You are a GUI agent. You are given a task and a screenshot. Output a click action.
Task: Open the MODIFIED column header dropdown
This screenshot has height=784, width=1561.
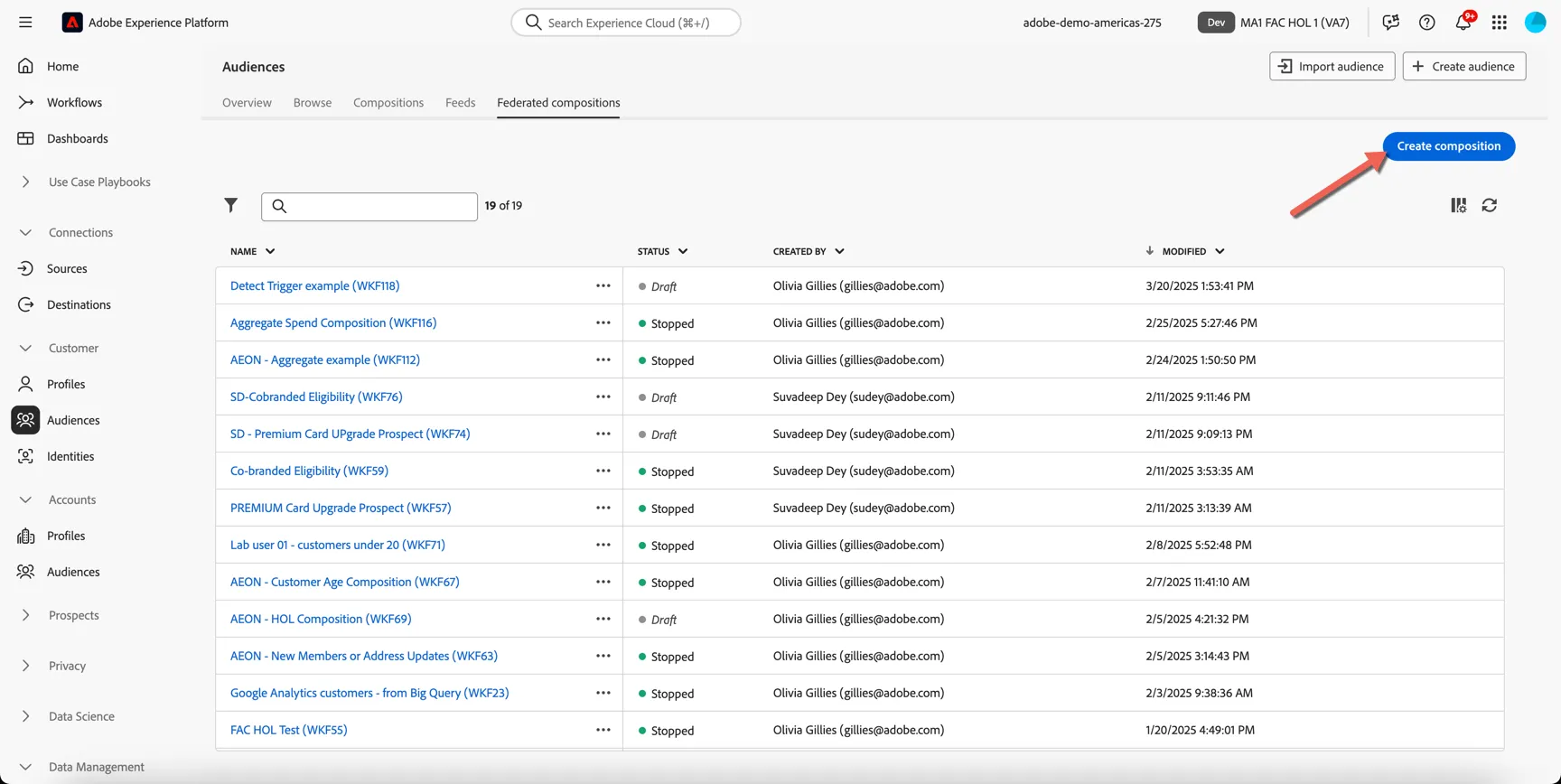tap(1220, 251)
